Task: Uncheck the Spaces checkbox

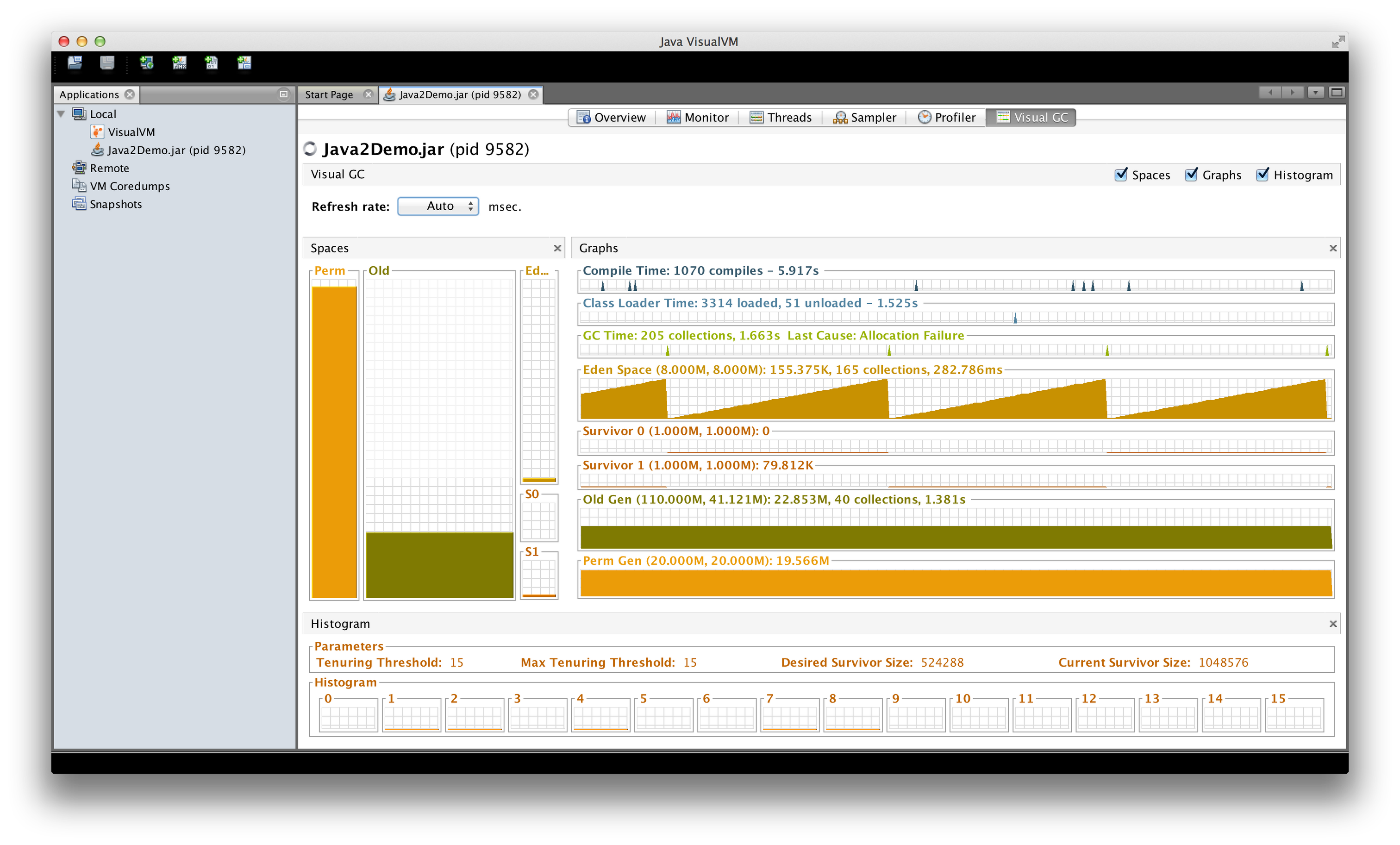Action: [1120, 175]
